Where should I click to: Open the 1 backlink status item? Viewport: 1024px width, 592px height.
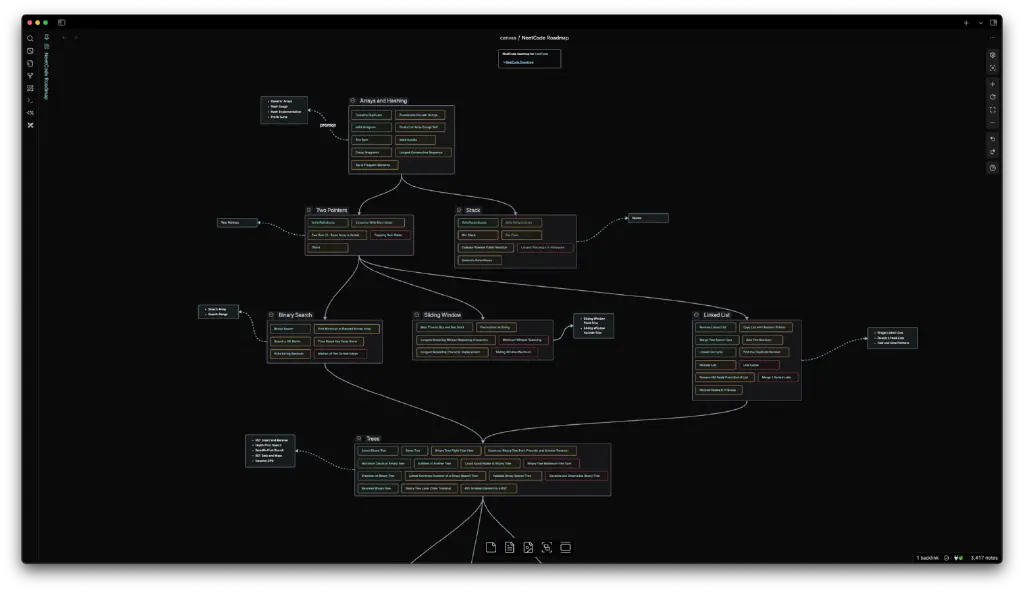point(927,558)
